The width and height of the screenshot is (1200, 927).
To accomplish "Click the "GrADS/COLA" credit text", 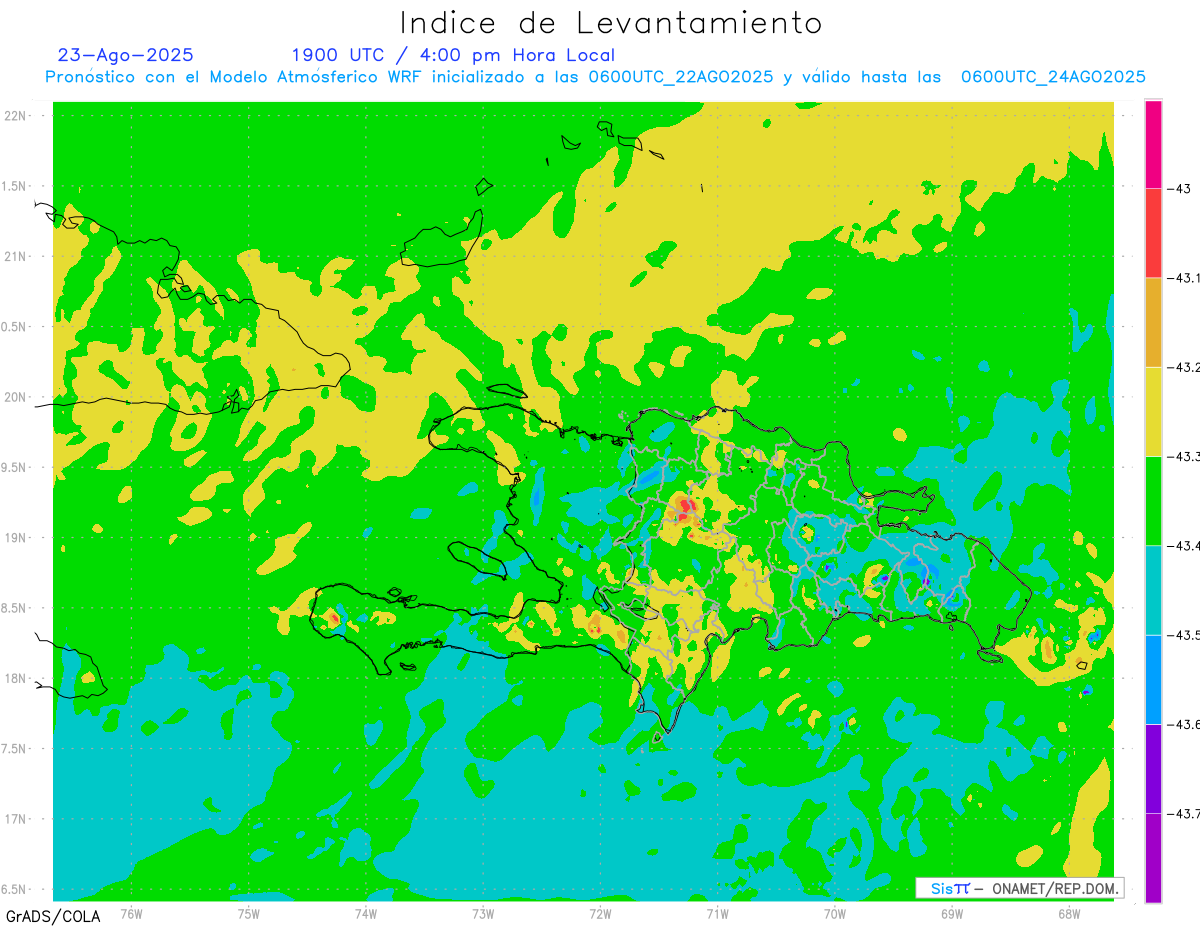I will [52, 916].
